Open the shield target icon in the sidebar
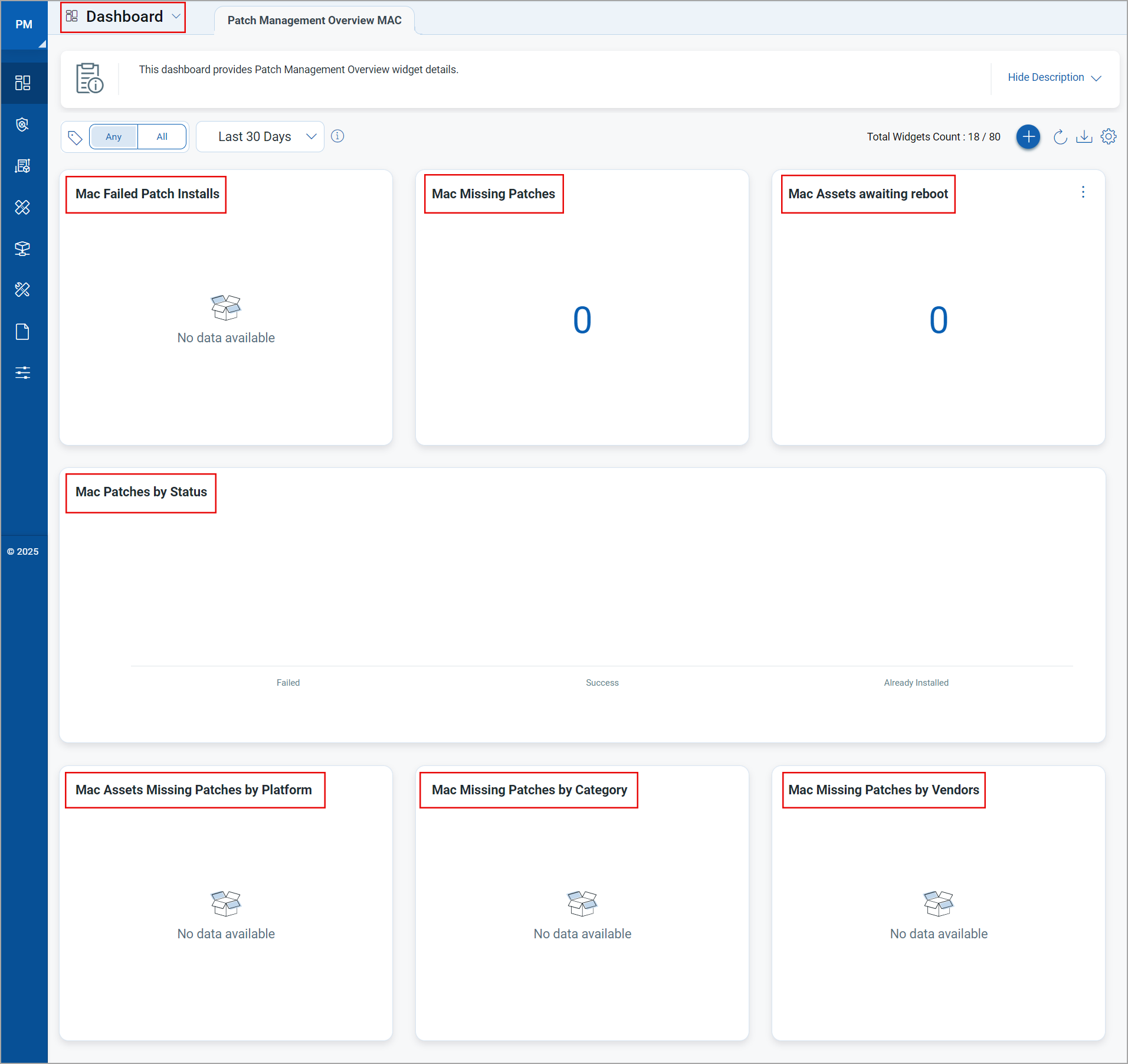The height and width of the screenshot is (1064, 1128). [x=23, y=125]
